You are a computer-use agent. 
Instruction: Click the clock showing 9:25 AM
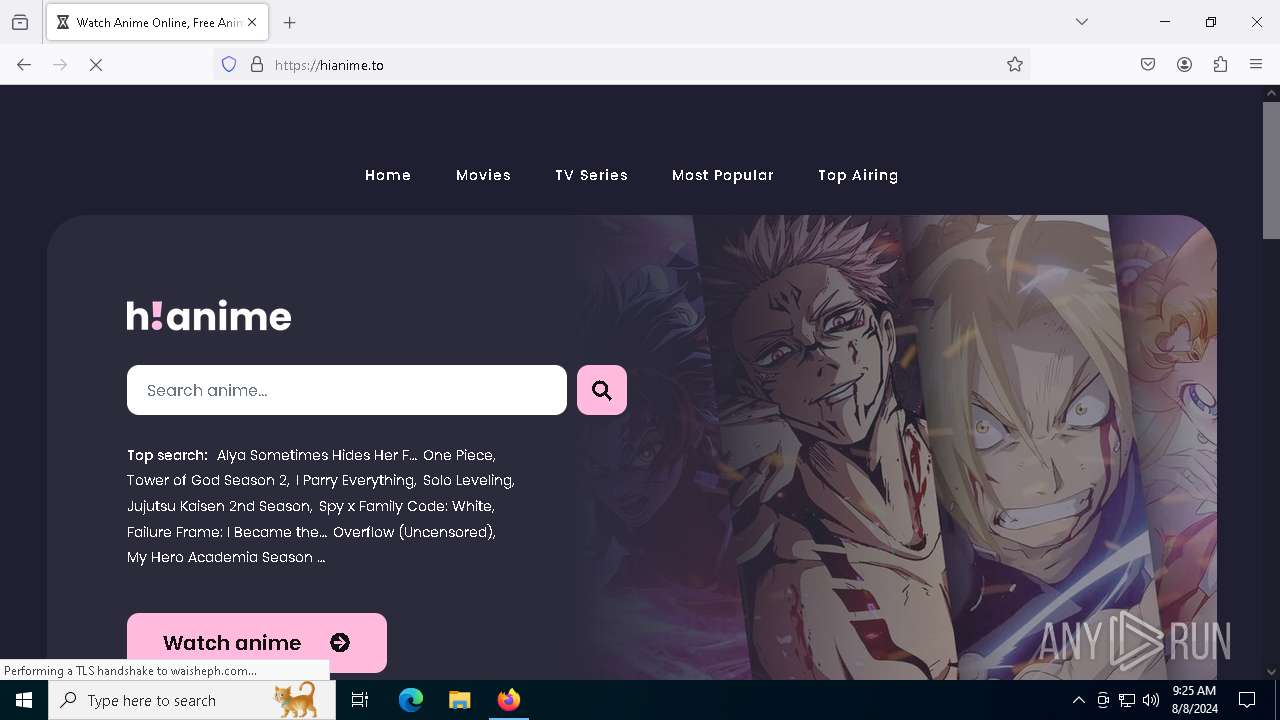tap(1194, 700)
